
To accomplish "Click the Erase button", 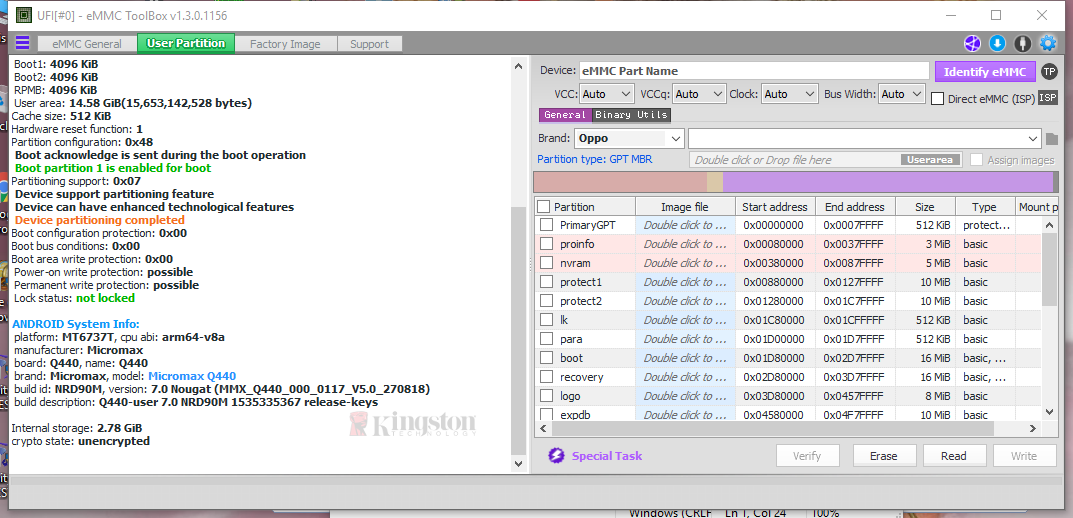I will [883, 456].
